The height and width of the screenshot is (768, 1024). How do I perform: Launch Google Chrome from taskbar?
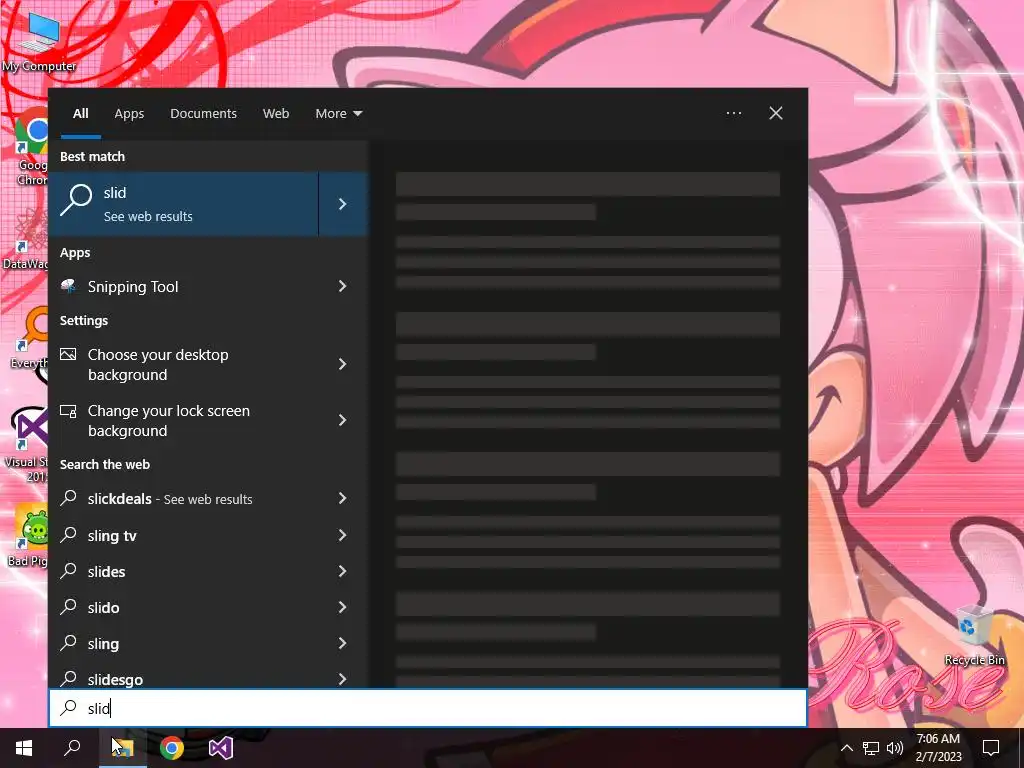(x=172, y=748)
